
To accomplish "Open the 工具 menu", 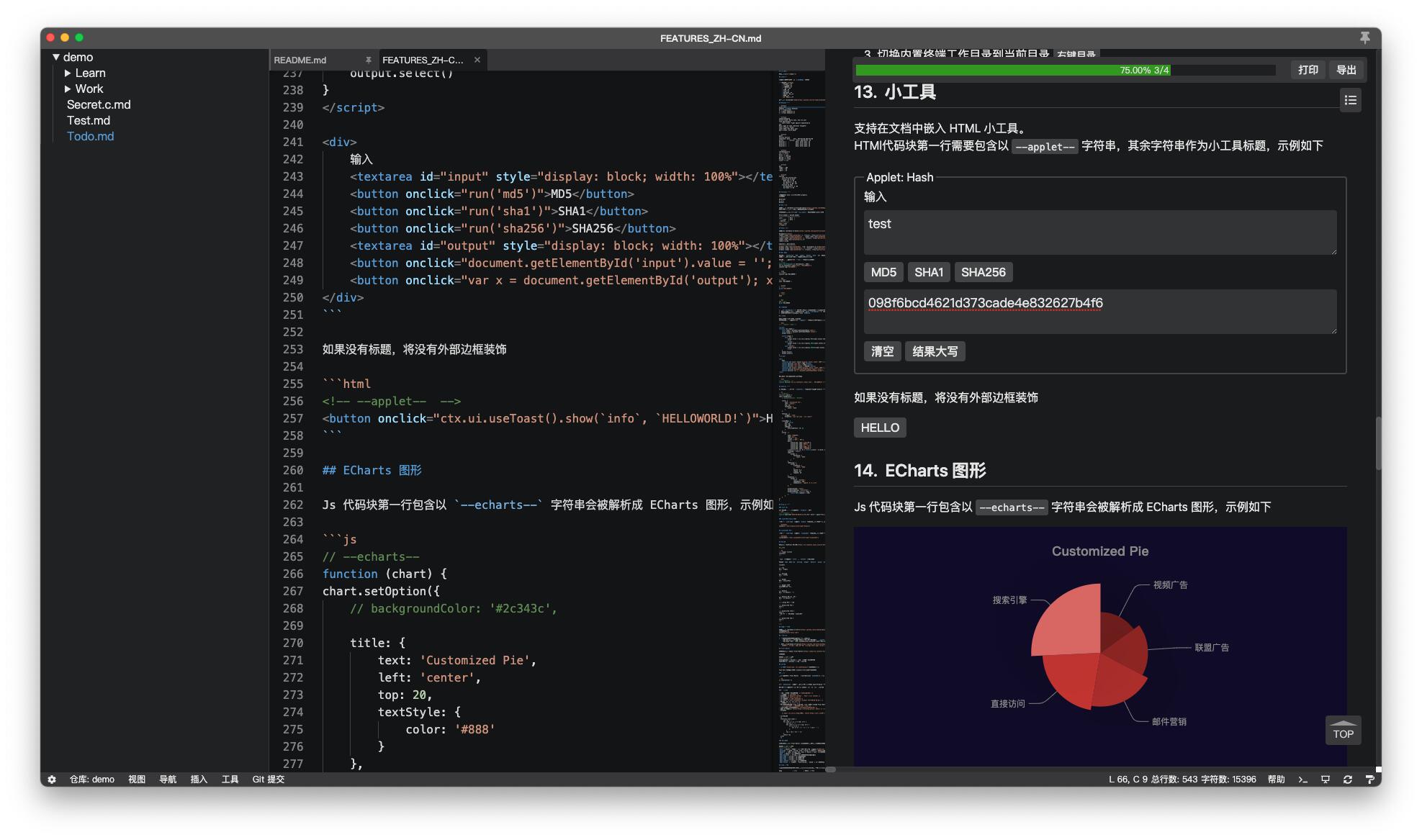I will [230, 780].
